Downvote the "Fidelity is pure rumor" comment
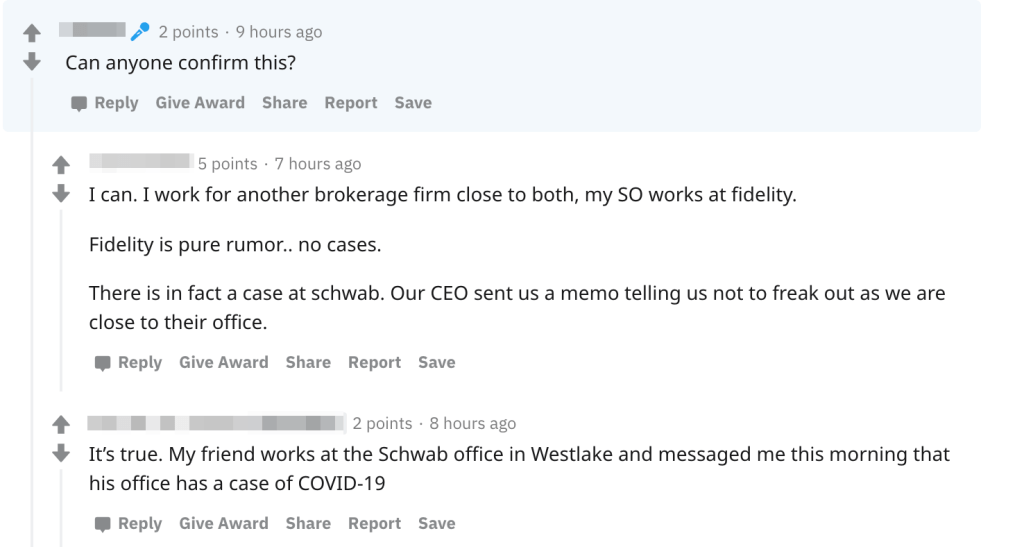The height and width of the screenshot is (547, 1024). coord(60,192)
